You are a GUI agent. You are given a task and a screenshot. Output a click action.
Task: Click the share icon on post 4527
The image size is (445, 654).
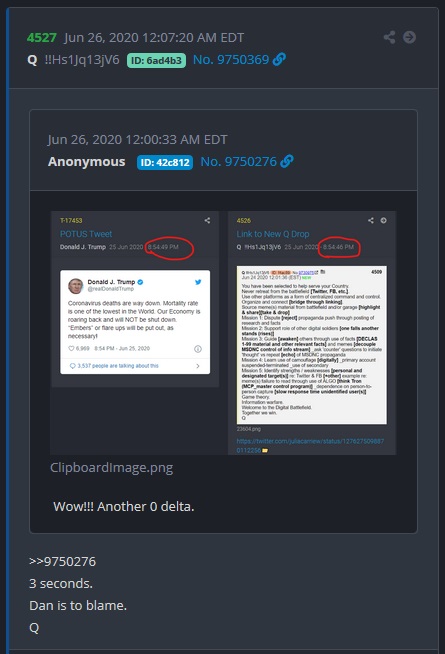390,37
